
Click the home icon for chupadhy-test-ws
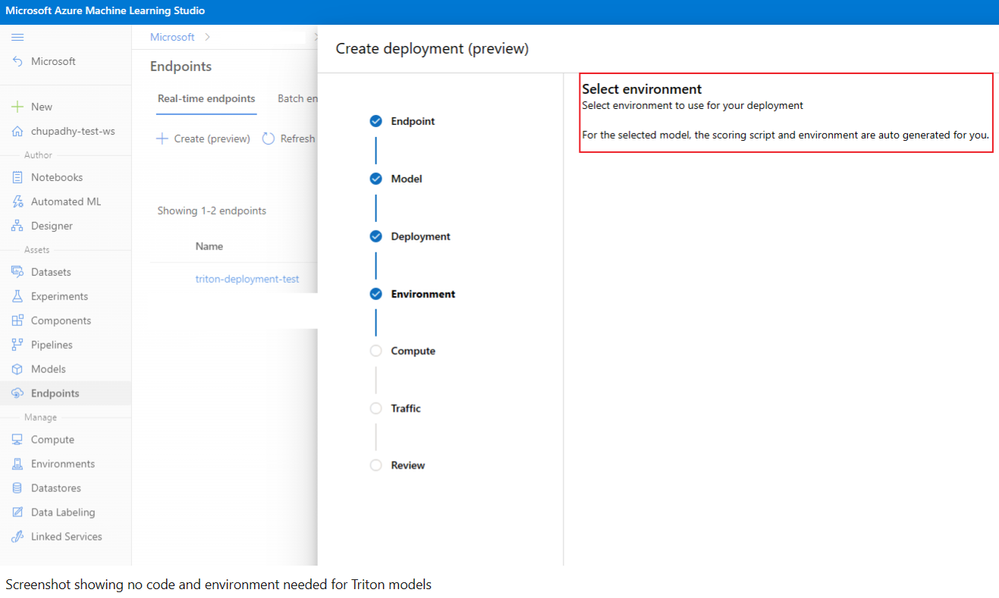click(x=17, y=131)
